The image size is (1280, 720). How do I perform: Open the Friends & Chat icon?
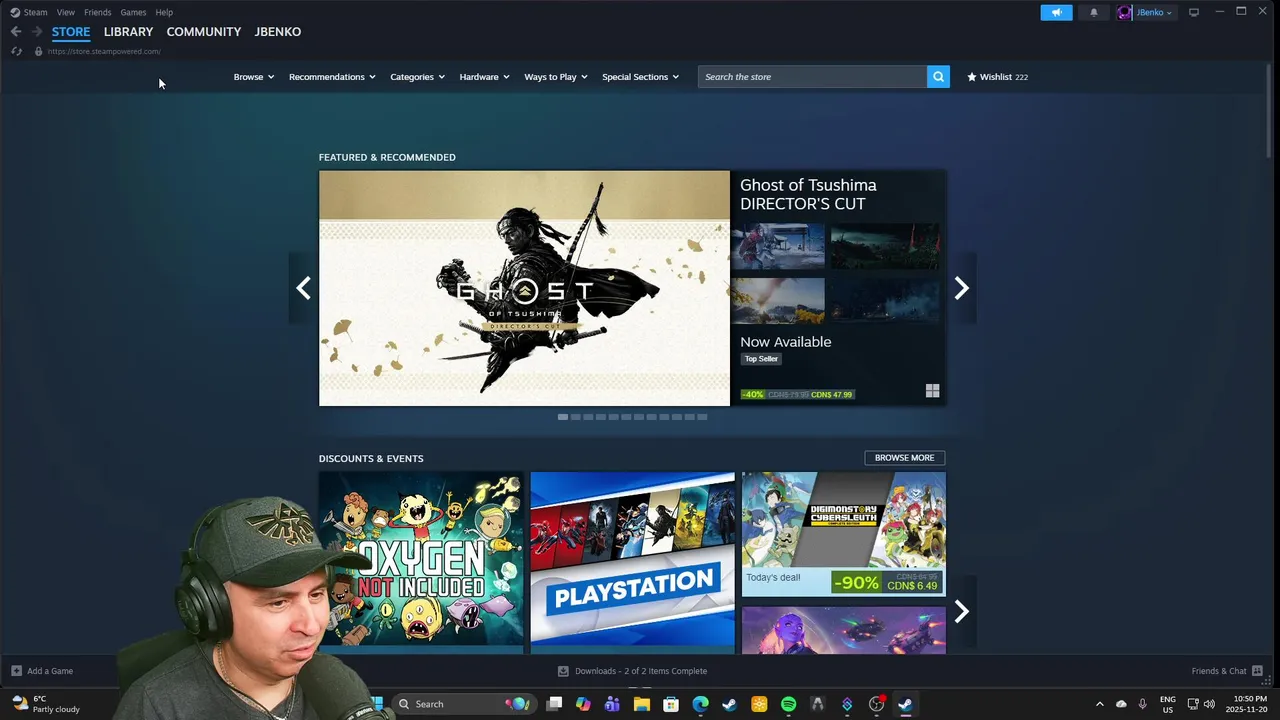[x=1258, y=671]
